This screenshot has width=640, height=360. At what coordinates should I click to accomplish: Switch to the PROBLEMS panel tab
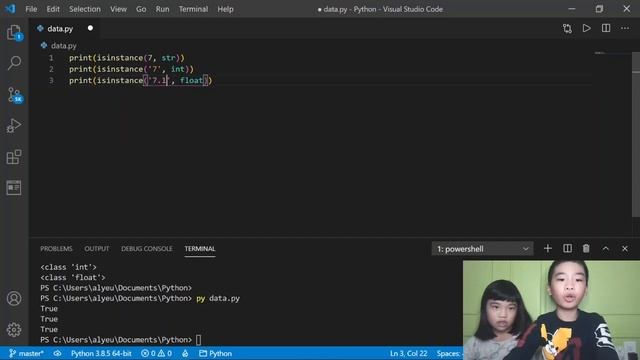pos(56,249)
